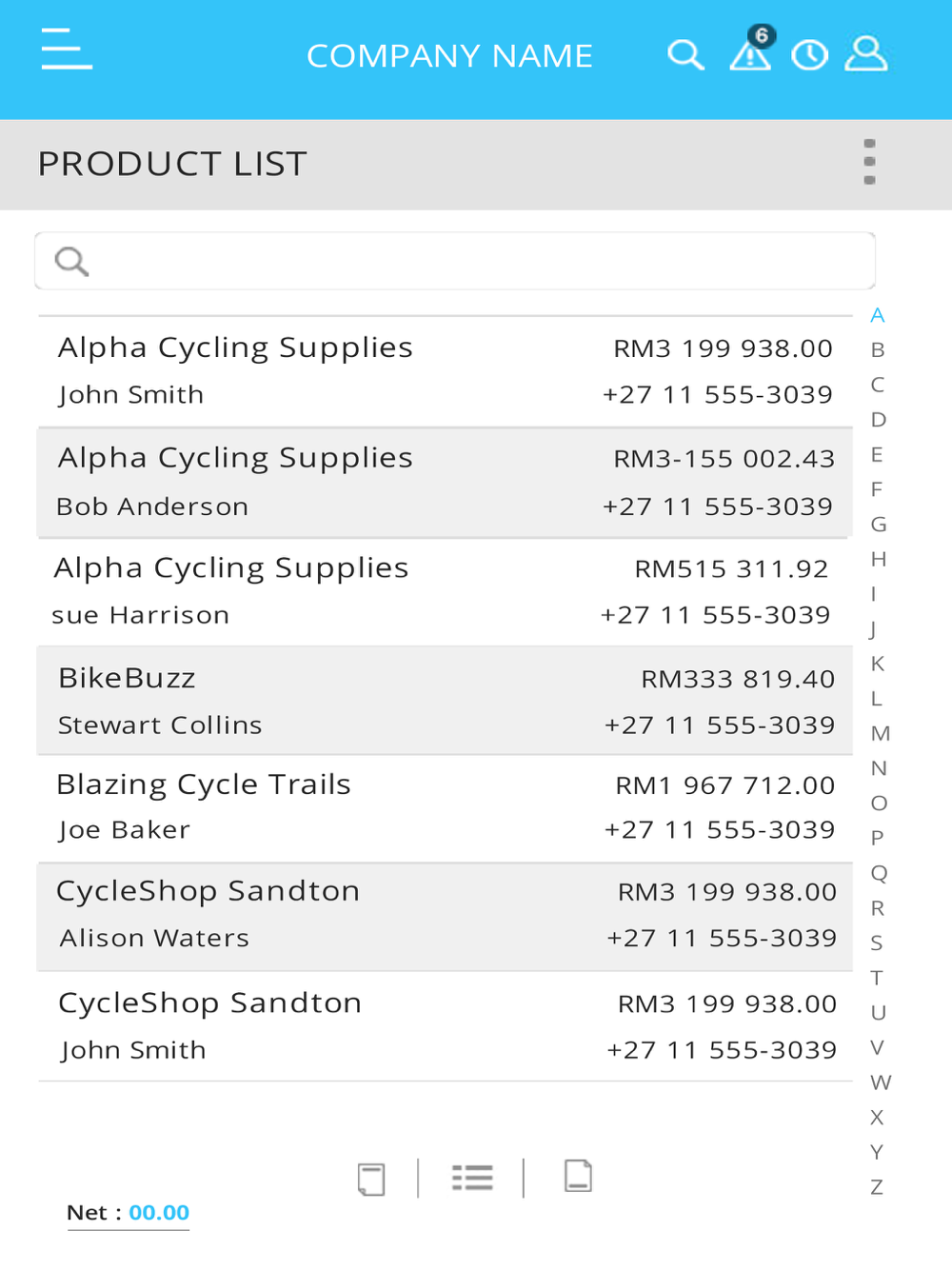The image size is (952, 1270).
Task: Switch to the list view icon
Action: coord(472,1179)
